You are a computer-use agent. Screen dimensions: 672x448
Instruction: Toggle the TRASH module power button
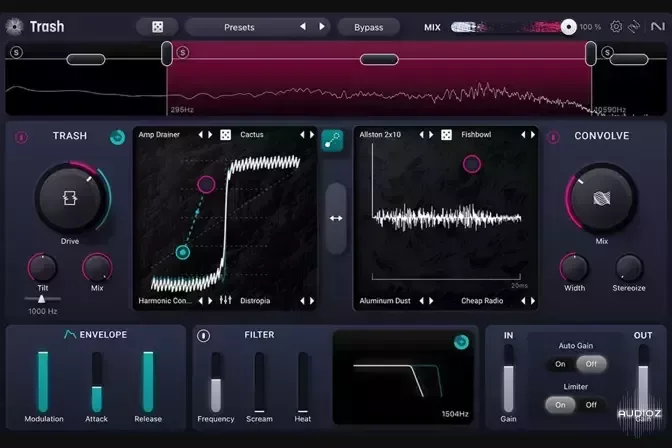(x=21, y=137)
